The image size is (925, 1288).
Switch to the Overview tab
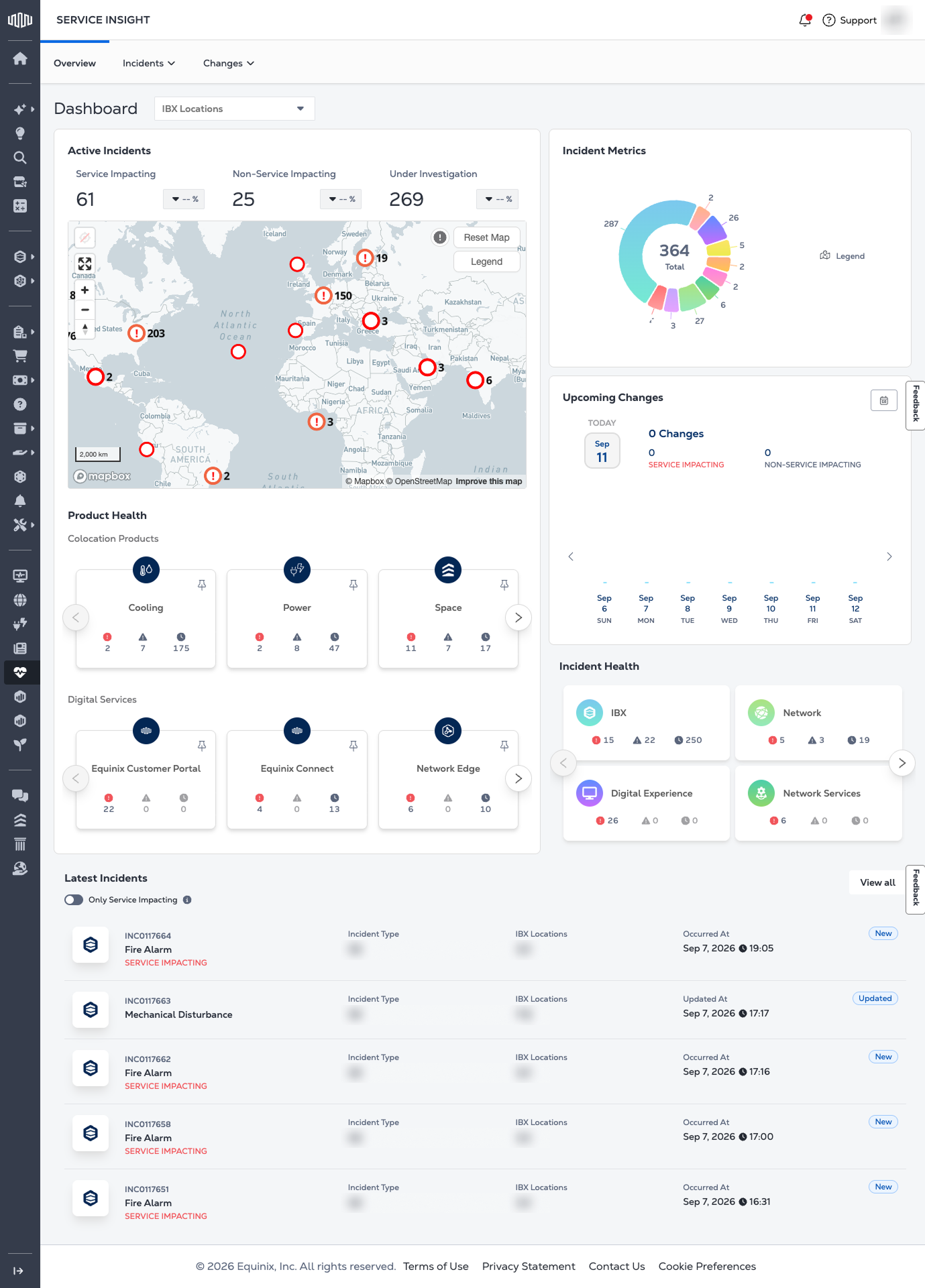(74, 63)
